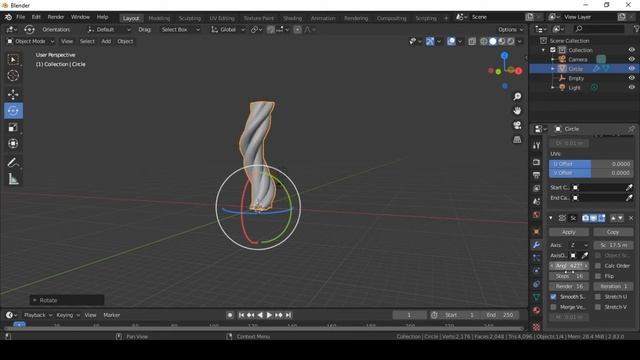
Task: Open the Material properties tab
Action: coord(536,310)
